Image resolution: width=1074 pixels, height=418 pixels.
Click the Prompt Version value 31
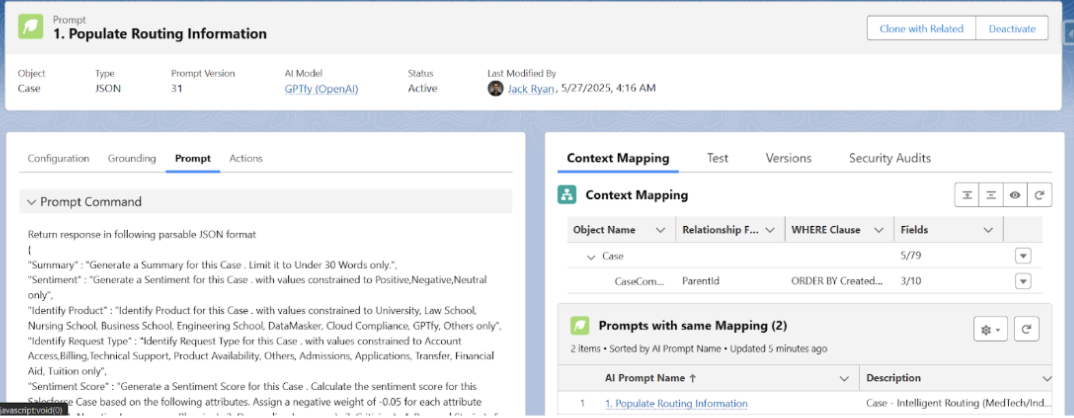177,88
